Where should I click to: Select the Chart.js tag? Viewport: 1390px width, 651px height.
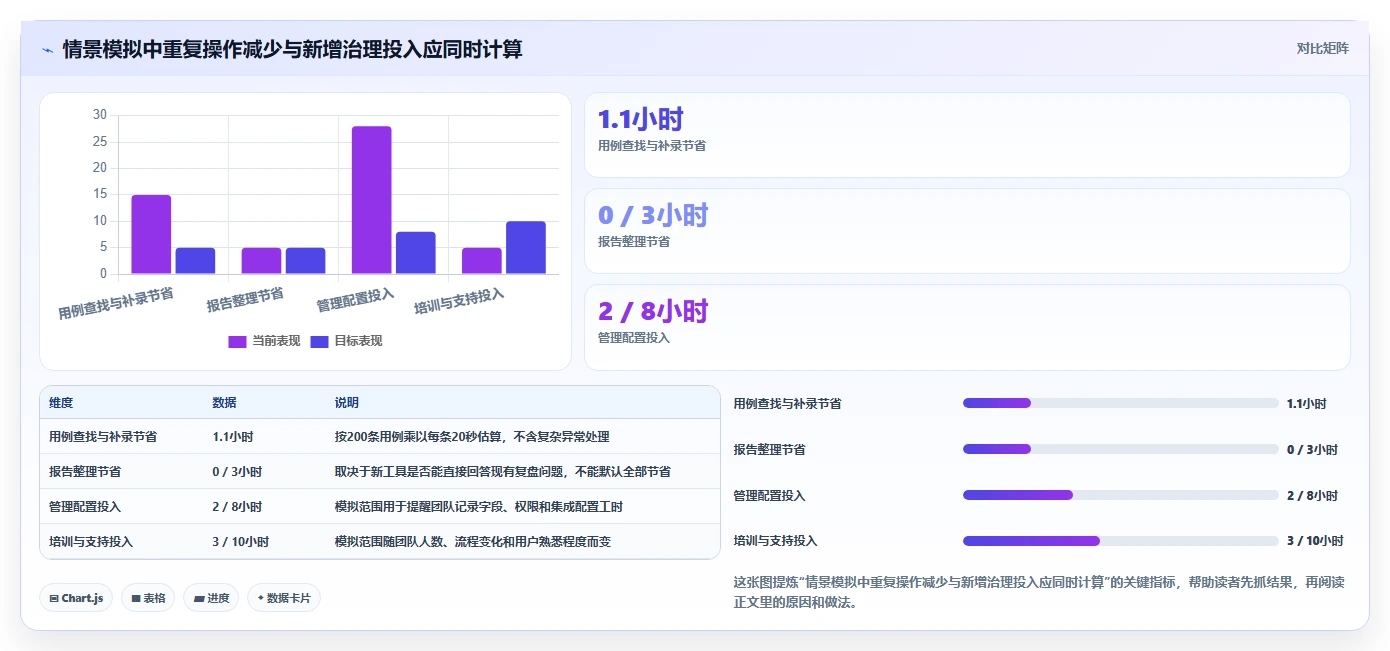tap(77, 598)
